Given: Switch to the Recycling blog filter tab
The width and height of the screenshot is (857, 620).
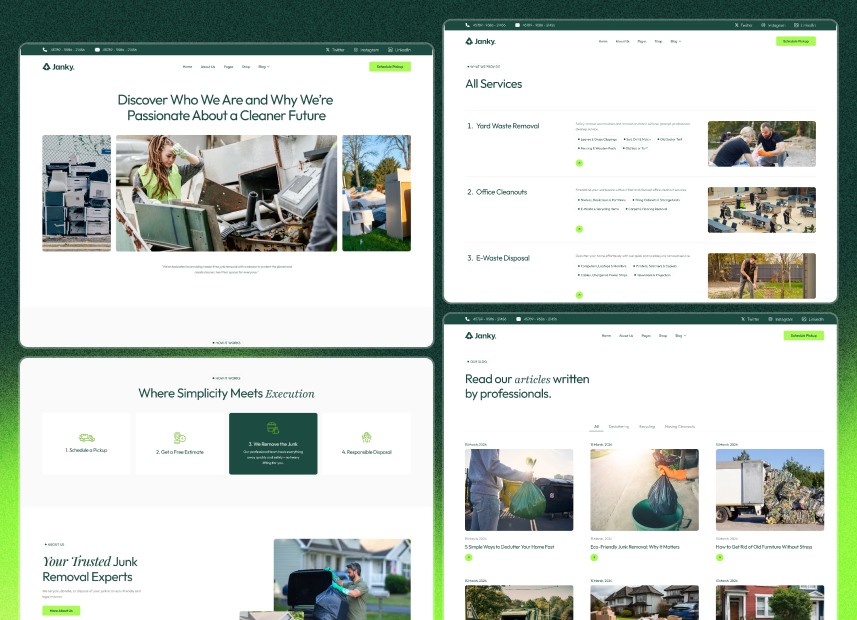Looking at the screenshot, I should tap(646, 426).
